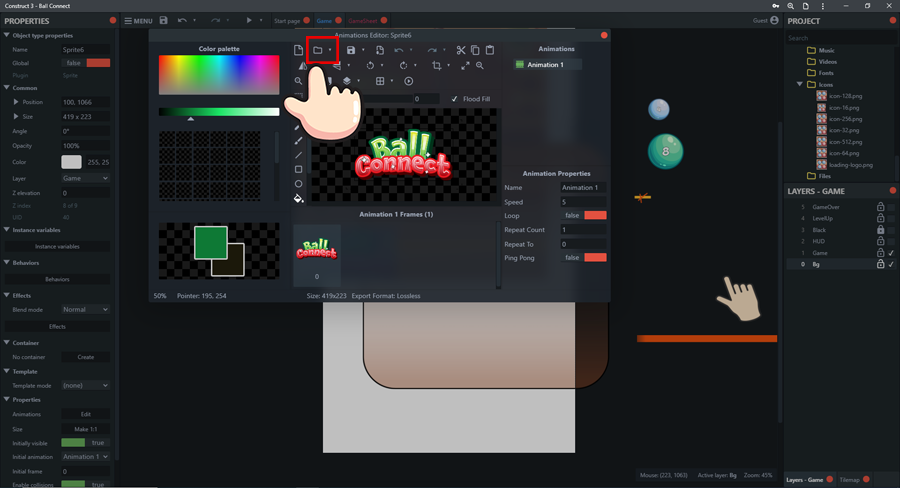Toggle visibility checkbox of Game layer
This screenshot has height=488, width=900.
pos(891,253)
